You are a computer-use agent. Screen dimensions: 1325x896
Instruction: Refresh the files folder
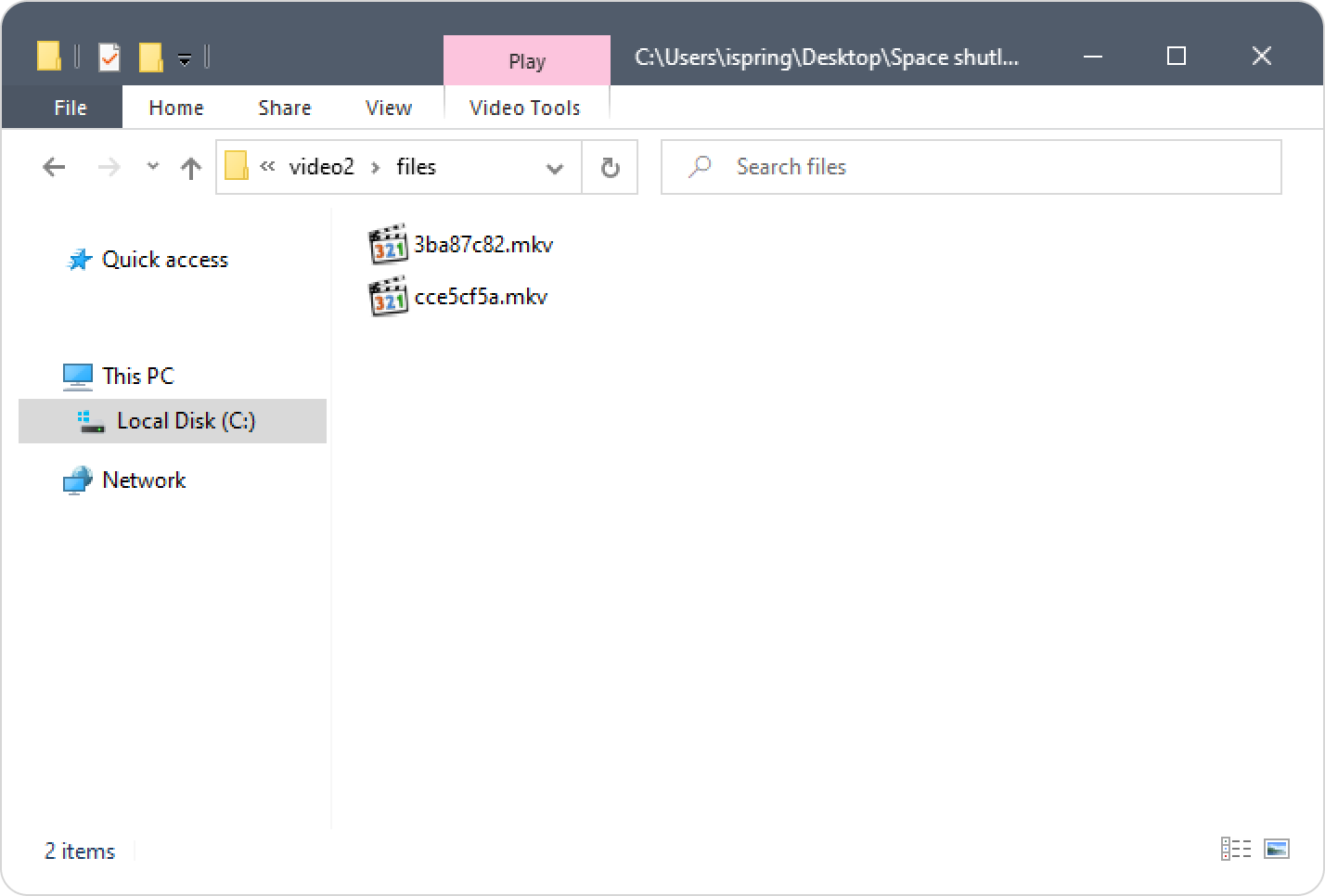[610, 168]
